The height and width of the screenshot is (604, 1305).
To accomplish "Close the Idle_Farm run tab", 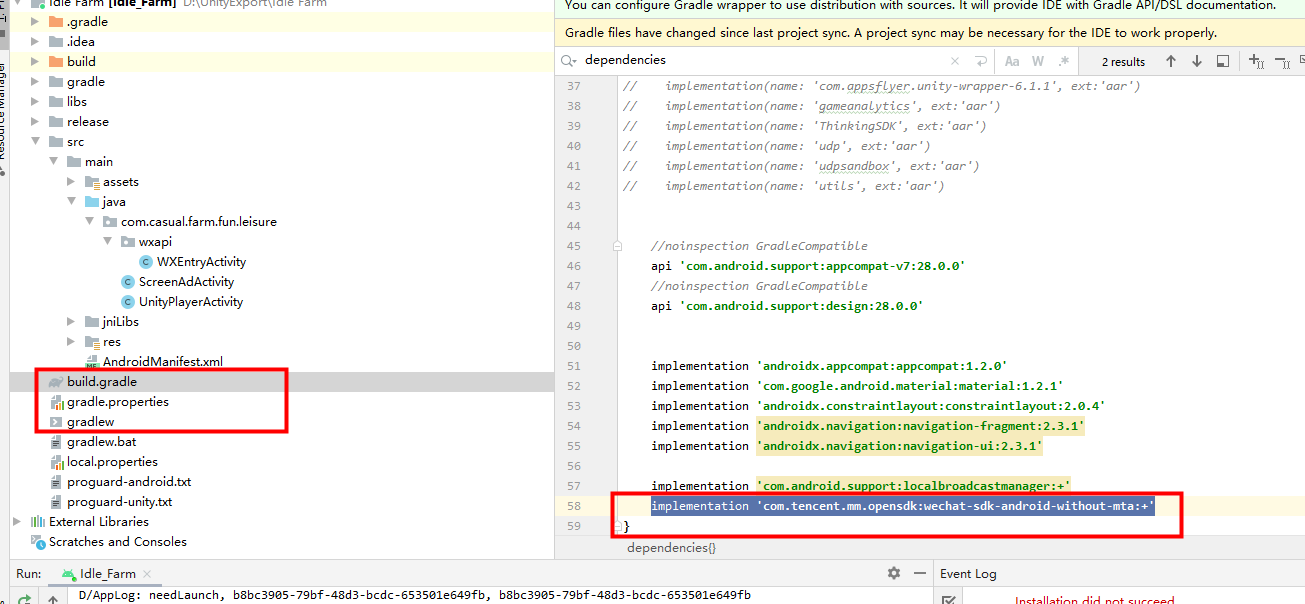I will [x=146, y=574].
